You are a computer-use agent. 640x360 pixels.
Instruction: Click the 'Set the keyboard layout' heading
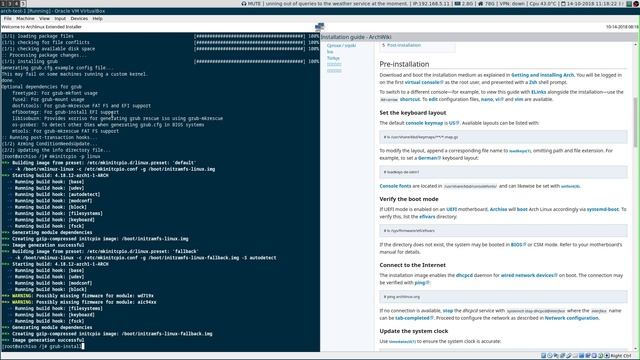[413, 113]
